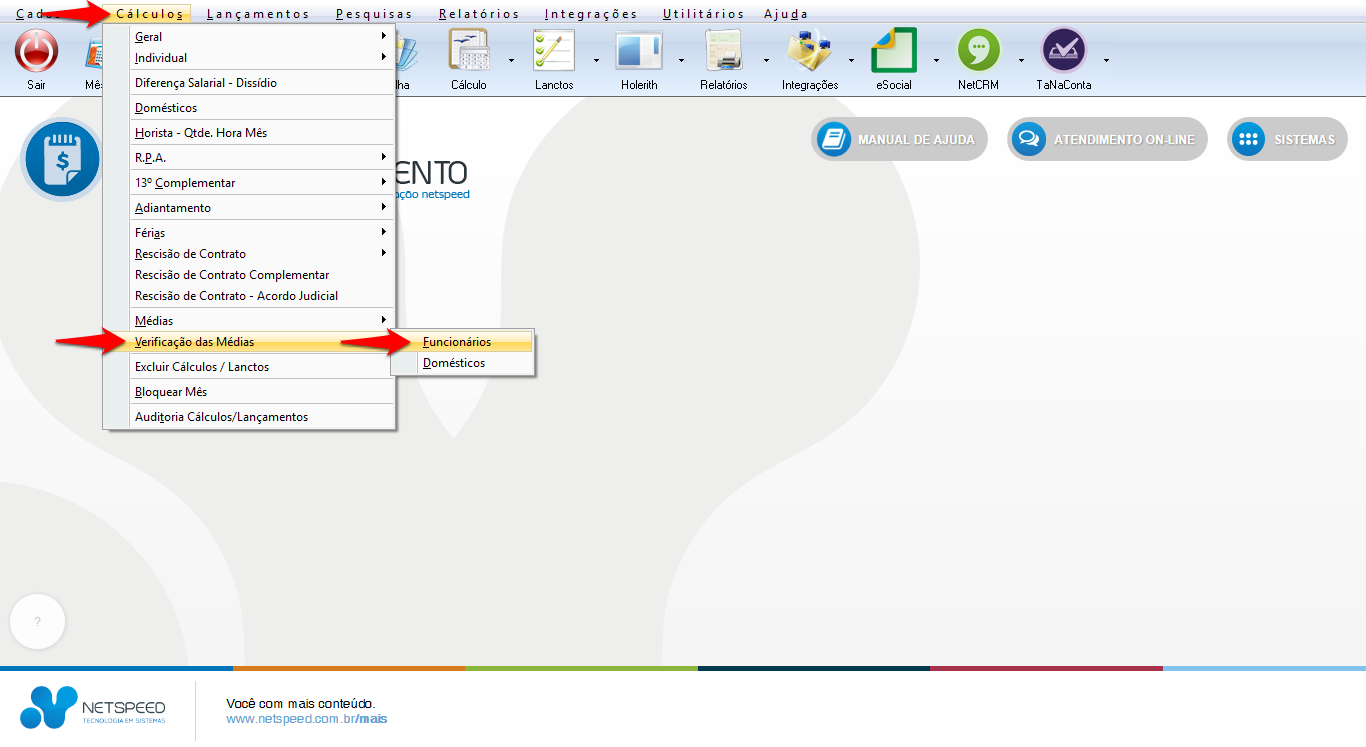1366x747 pixels.
Task: Open the Relatórios printer toolbar icon
Action: pyautogui.click(x=724, y=50)
